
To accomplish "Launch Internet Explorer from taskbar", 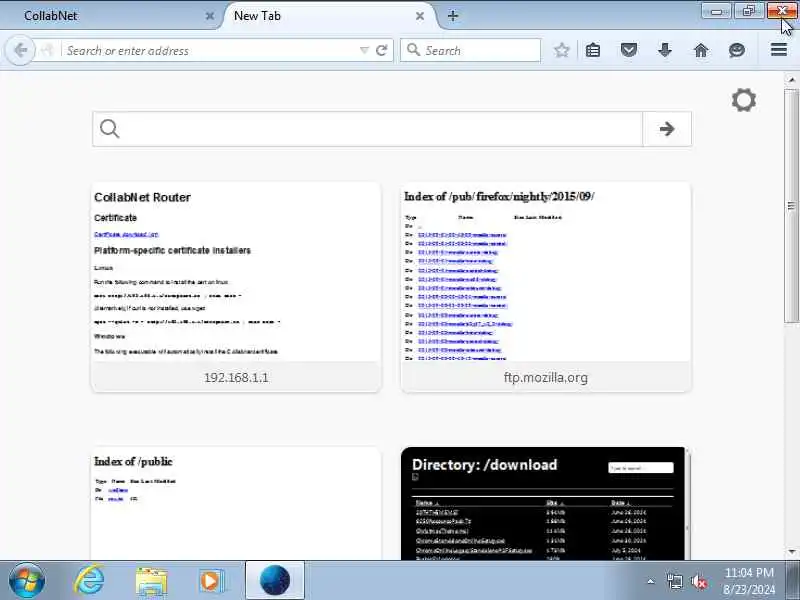I will pyautogui.click(x=89, y=581).
